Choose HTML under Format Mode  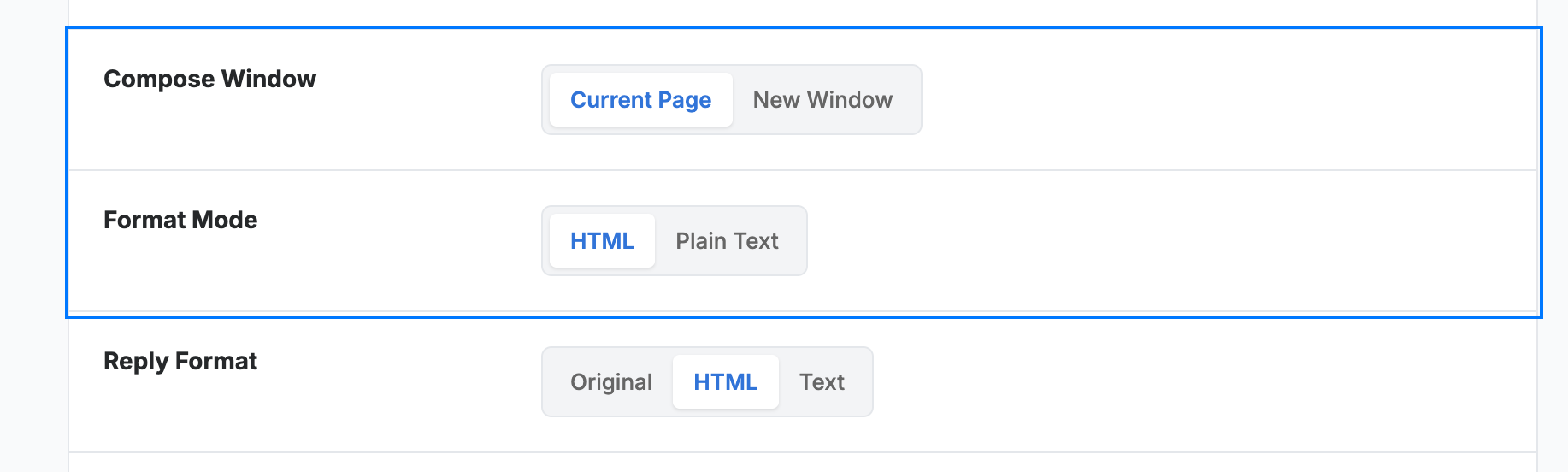pyautogui.click(x=602, y=241)
